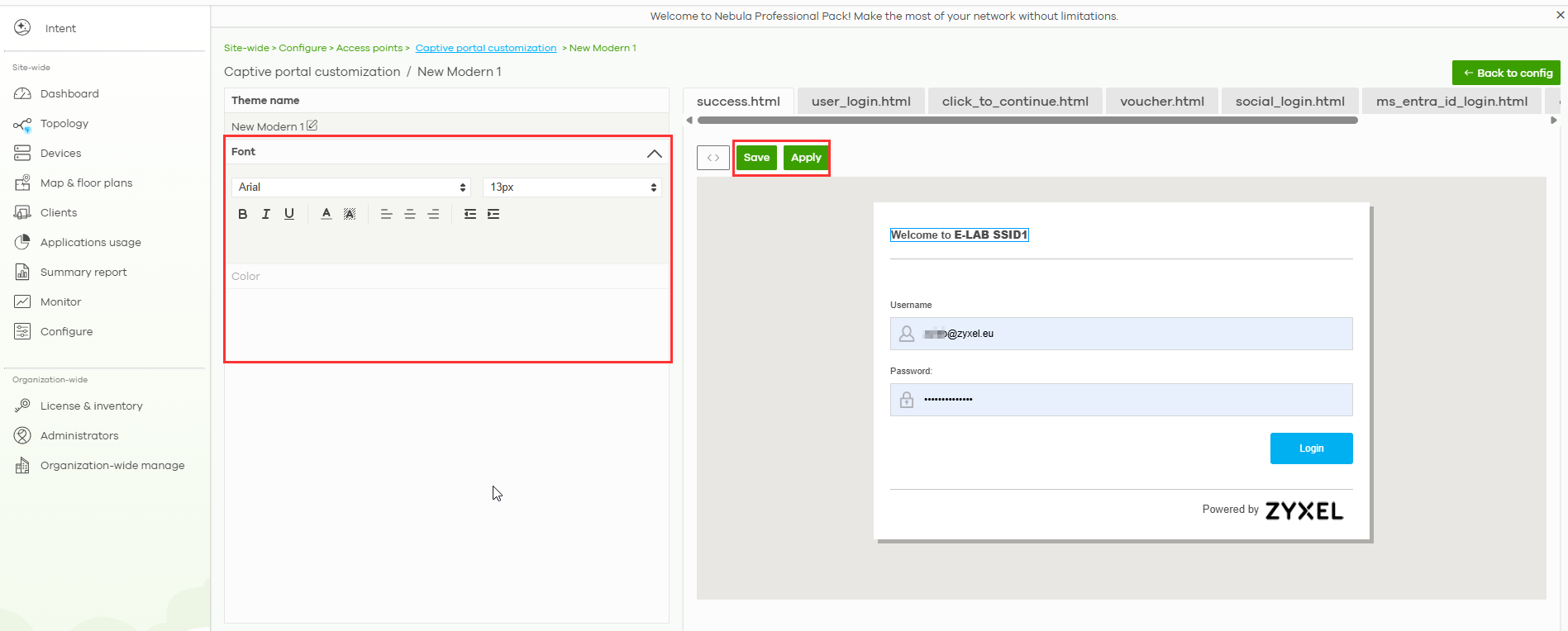Click the green Save button
Image resolution: width=1568 pixels, height=631 pixels.
[756, 158]
